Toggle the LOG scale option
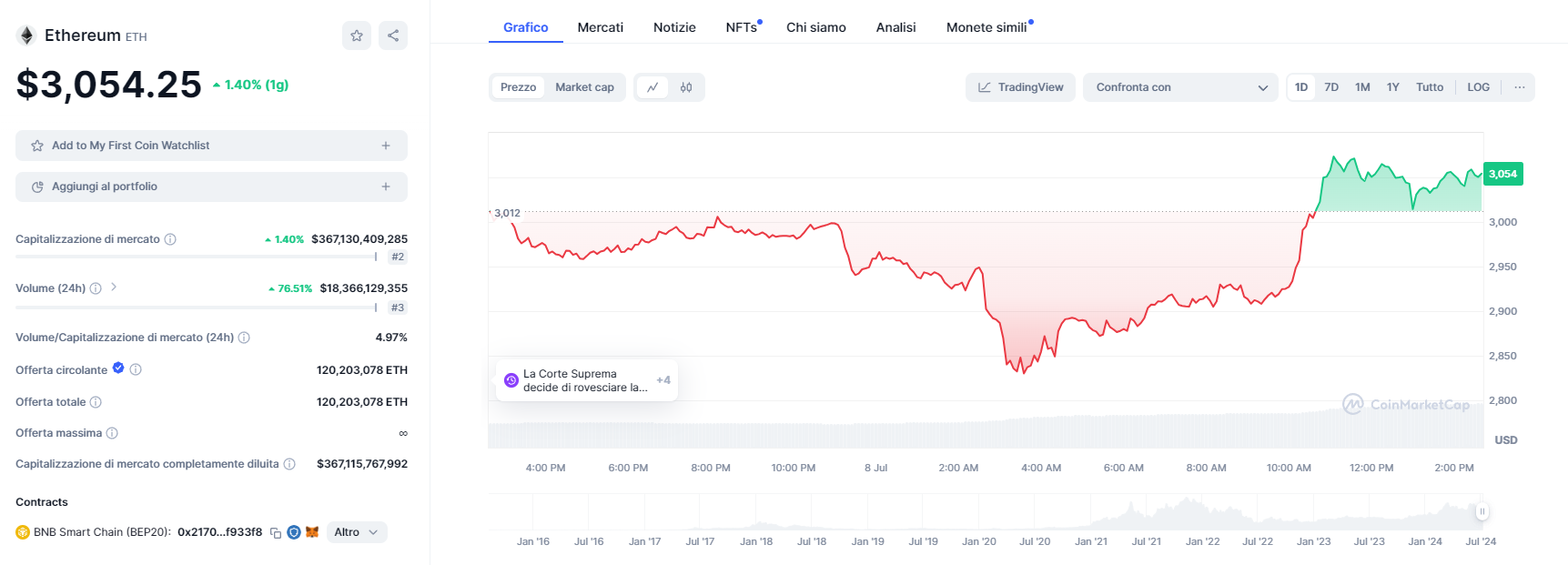Screen dimensions: 1568x565 coord(1478,87)
